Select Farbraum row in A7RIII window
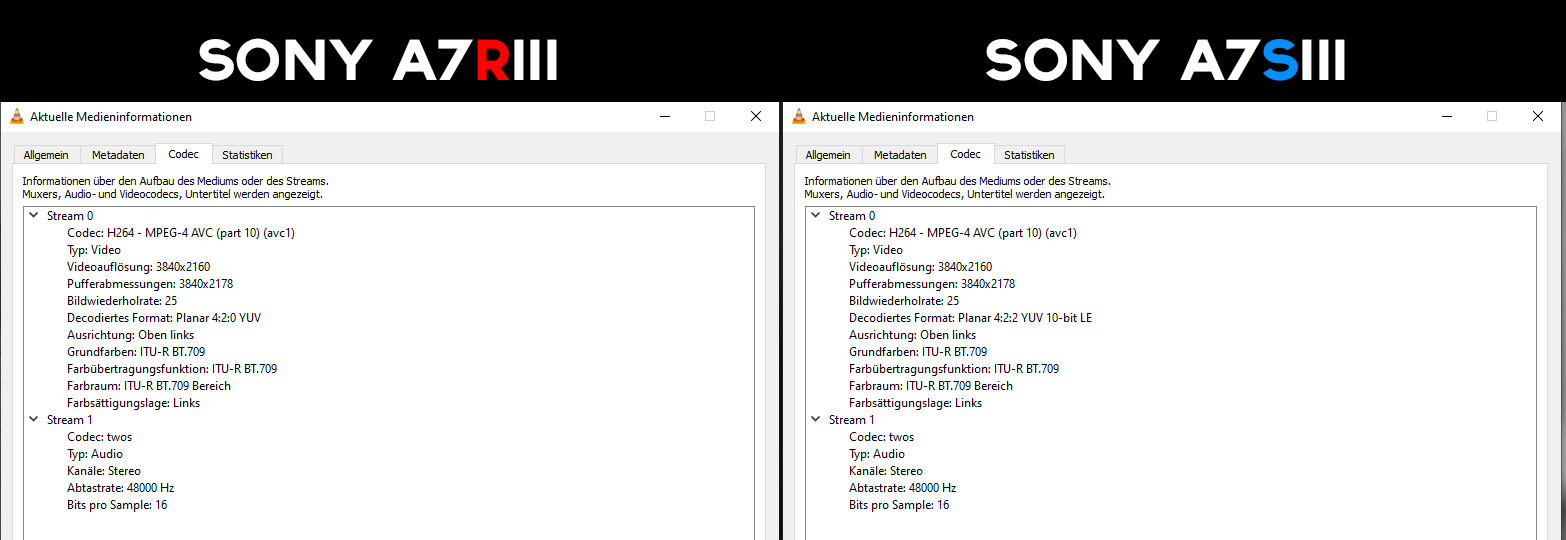Viewport: 1566px width, 540px height. (x=149, y=386)
